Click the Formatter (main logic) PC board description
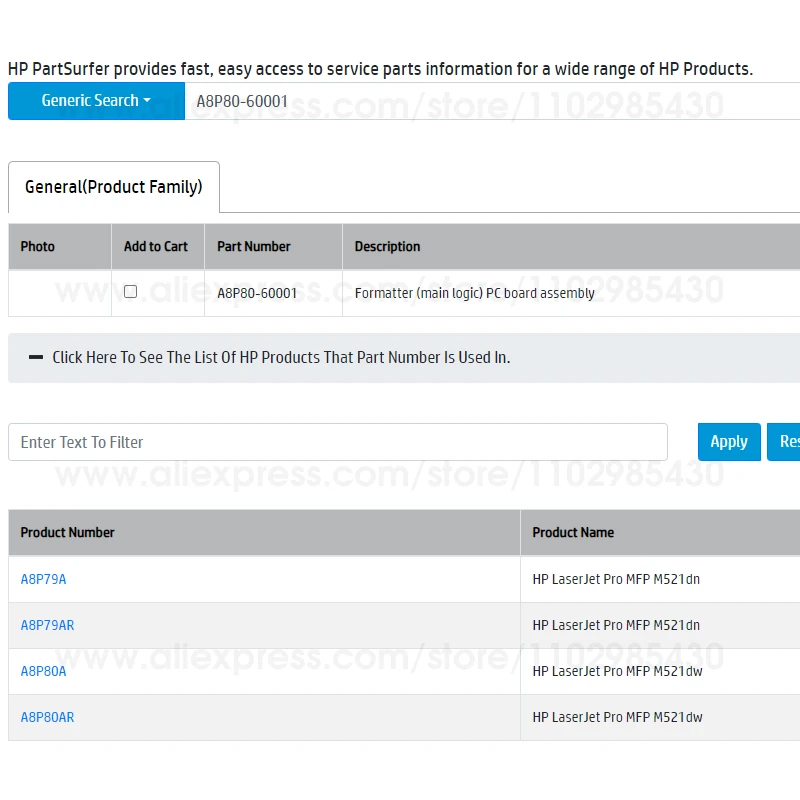Viewport: 800px width, 800px height. tap(475, 293)
